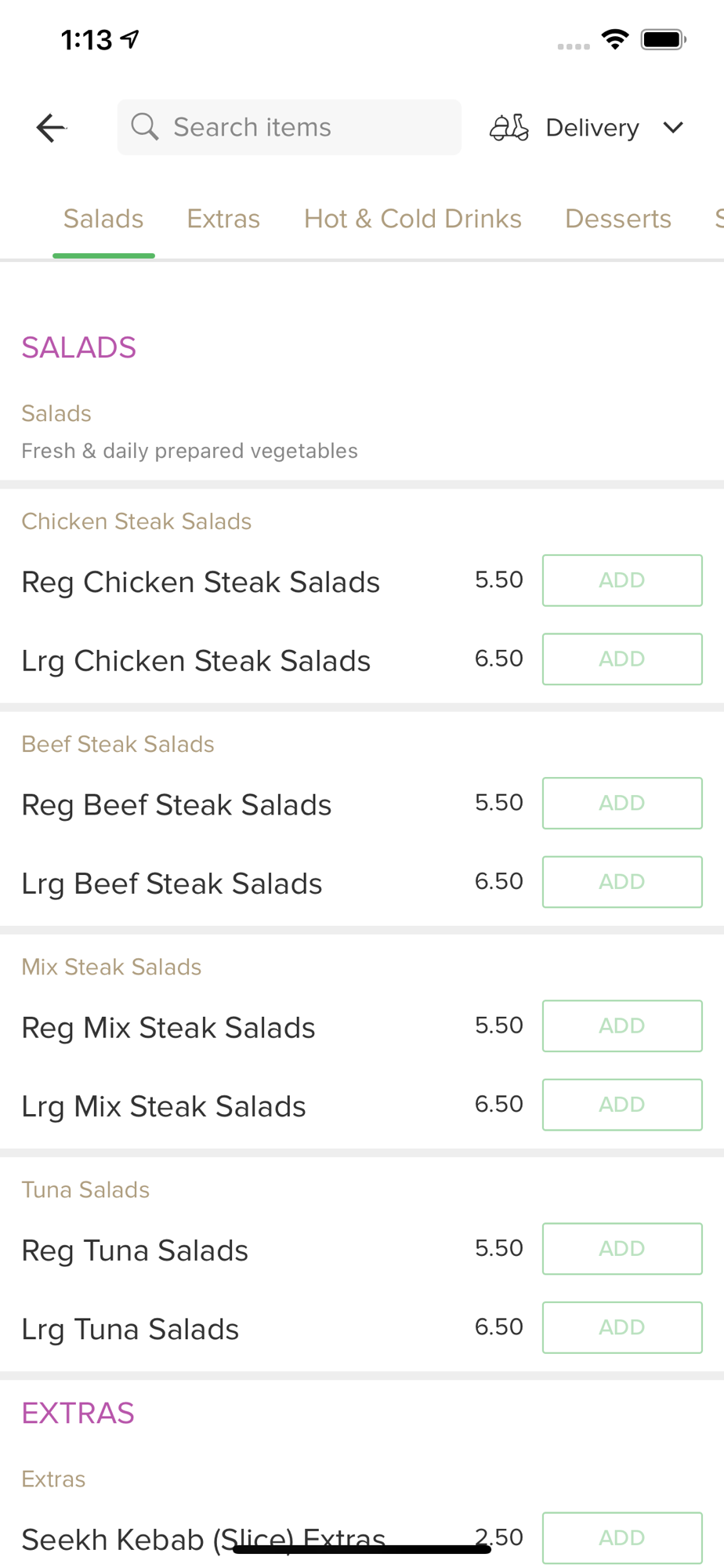The width and height of the screenshot is (724, 1568).
Task: Tap the Wi-Fi status icon
Action: pos(615,39)
